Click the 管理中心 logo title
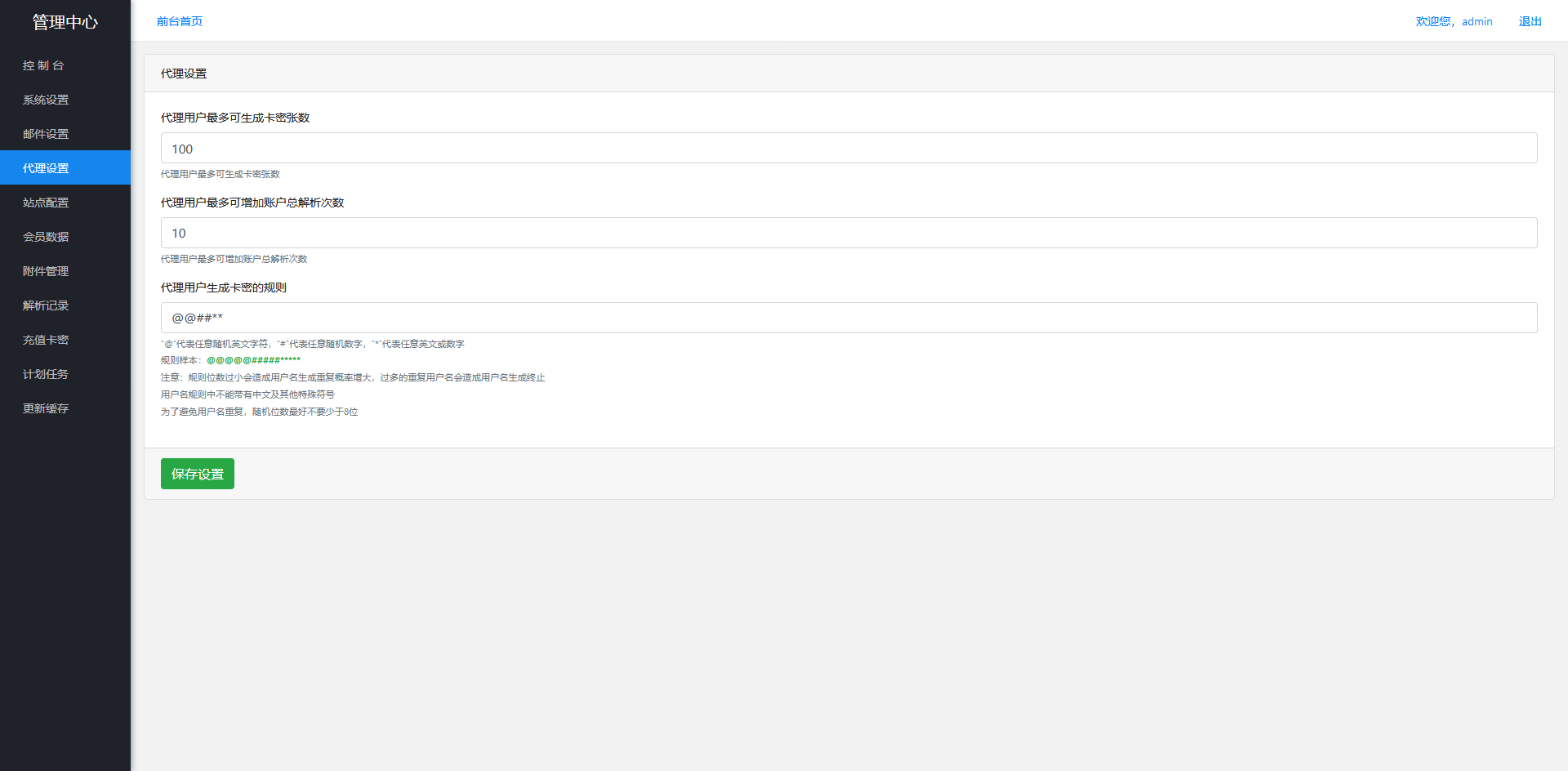The image size is (1568, 771). point(65,22)
